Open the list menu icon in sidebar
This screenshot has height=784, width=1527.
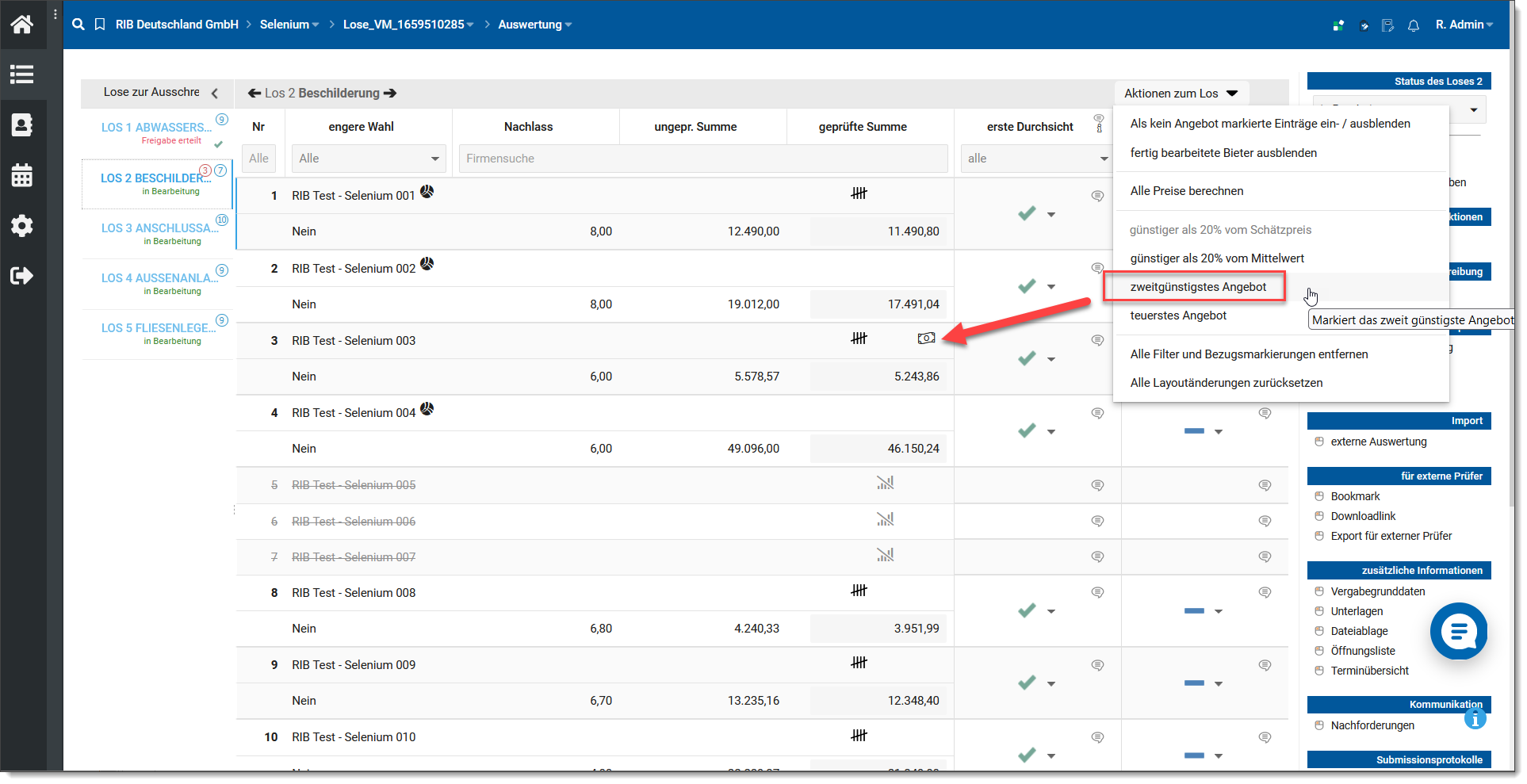coord(22,75)
